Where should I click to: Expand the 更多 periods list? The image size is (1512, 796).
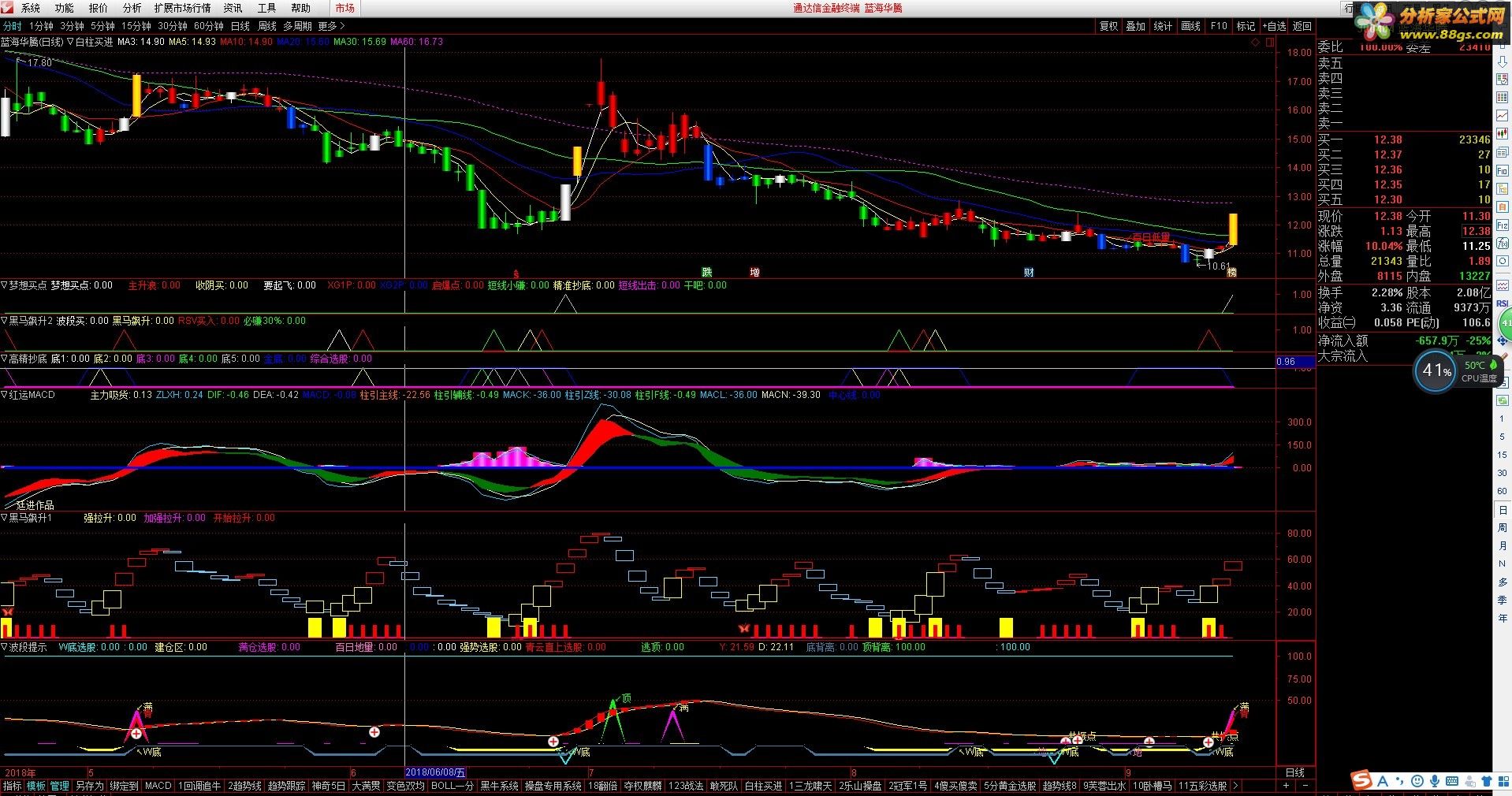coord(331,26)
